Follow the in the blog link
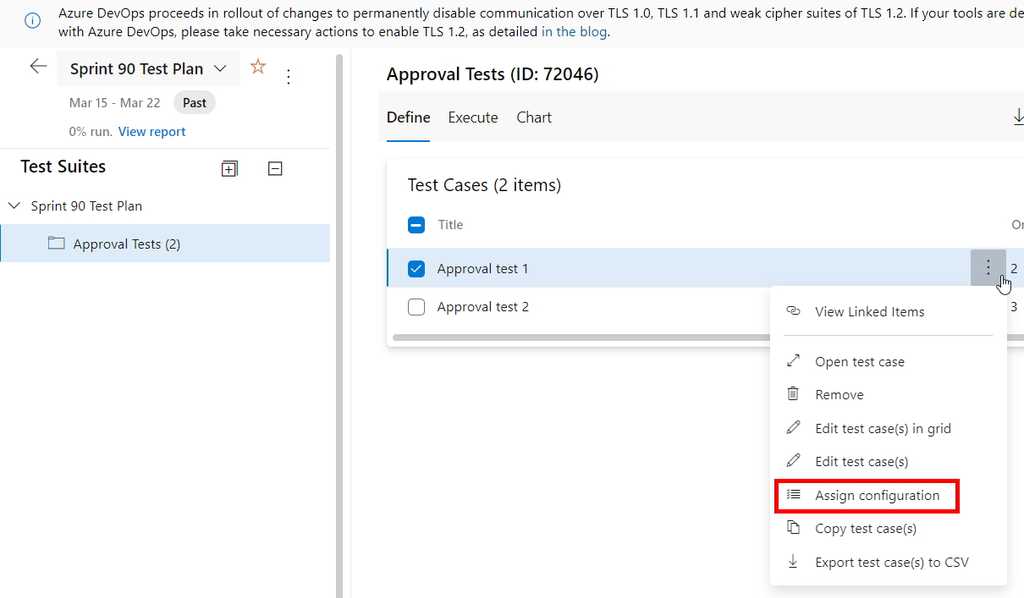 click(574, 31)
